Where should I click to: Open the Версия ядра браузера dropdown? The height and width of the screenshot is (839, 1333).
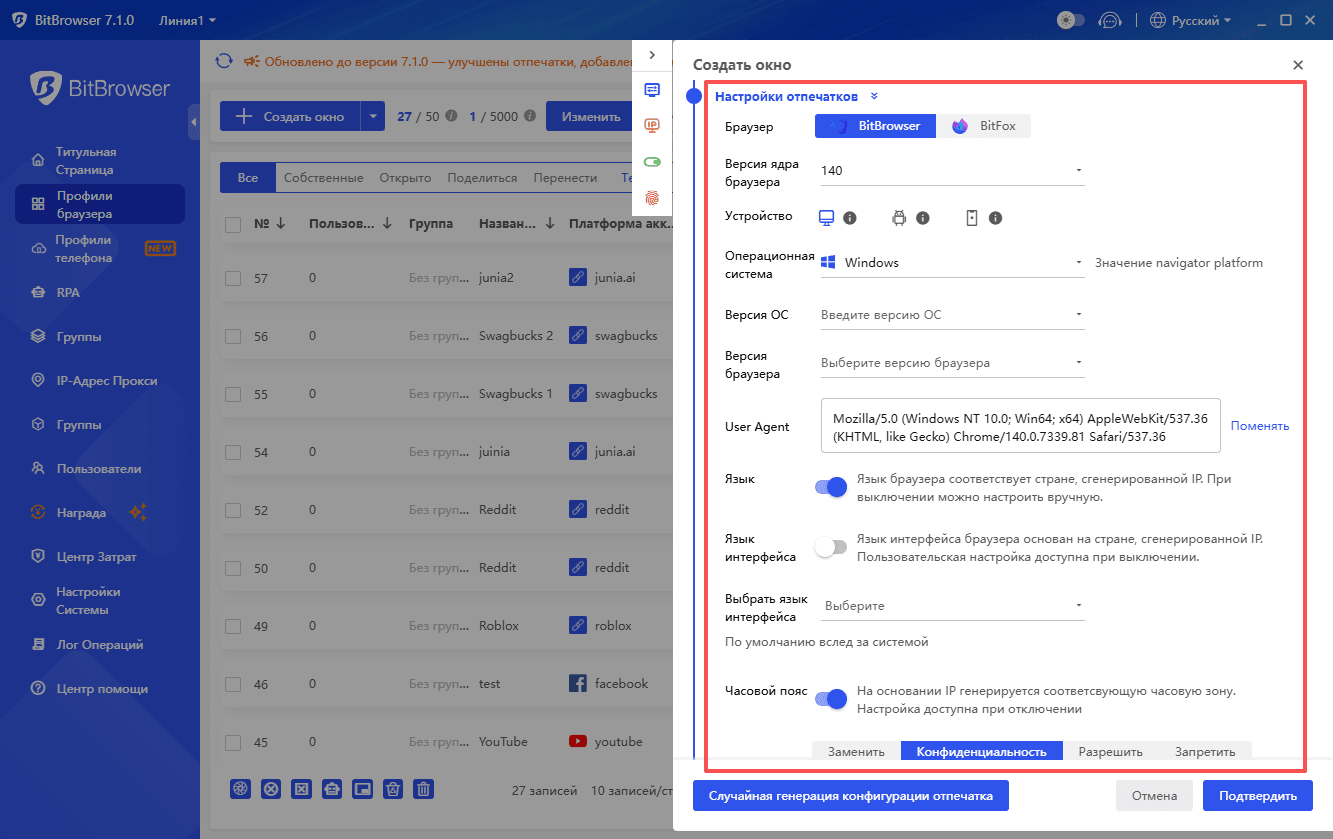950,170
